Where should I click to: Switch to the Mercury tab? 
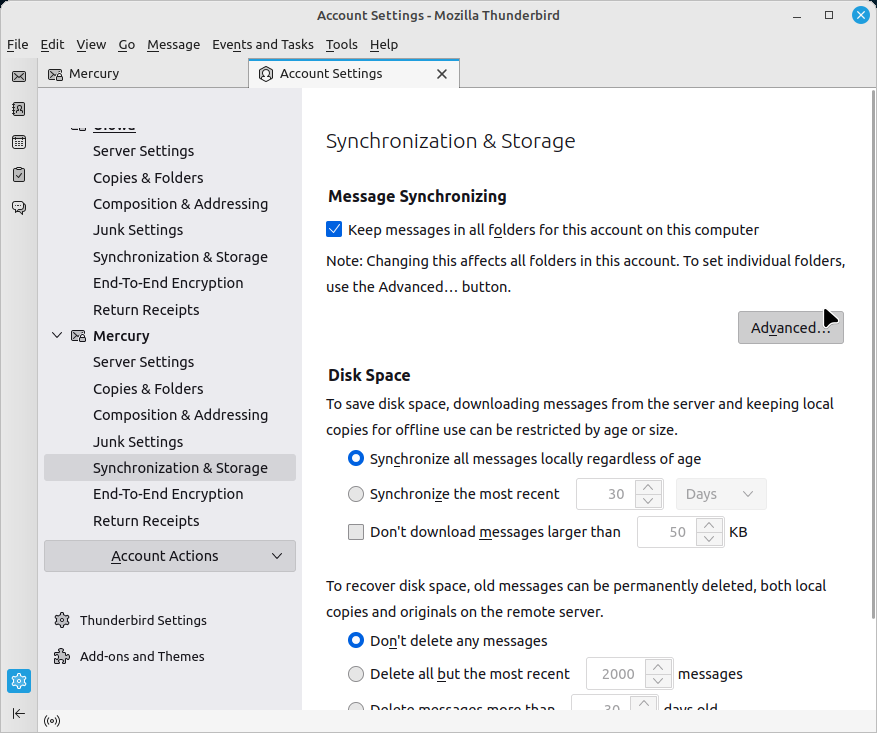coord(94,74)
